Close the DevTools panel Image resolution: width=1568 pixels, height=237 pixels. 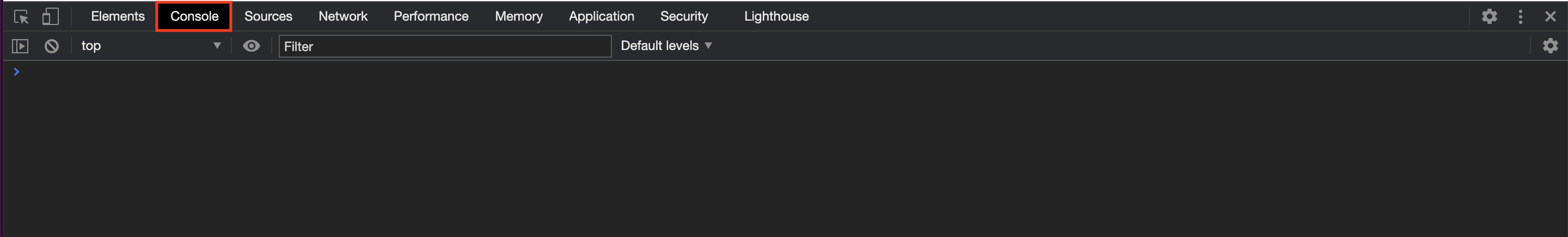[x=1549, y=16]
